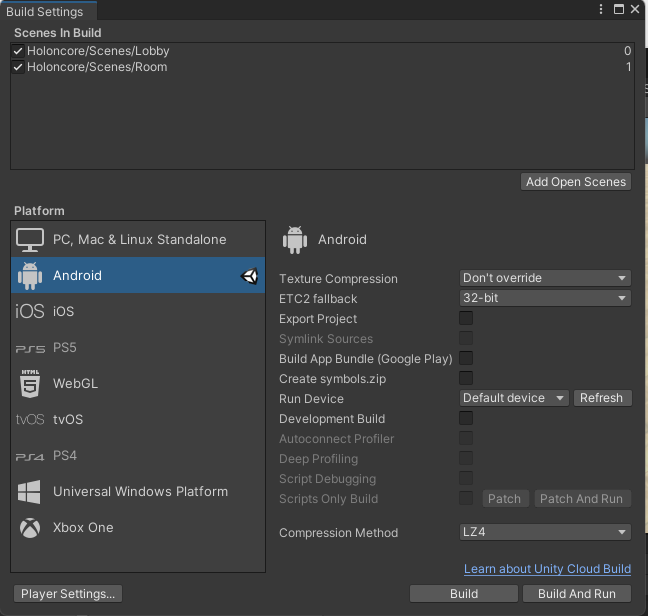Open the Compression Method dropdown
The image size is (648, 616).
[545, 532]
